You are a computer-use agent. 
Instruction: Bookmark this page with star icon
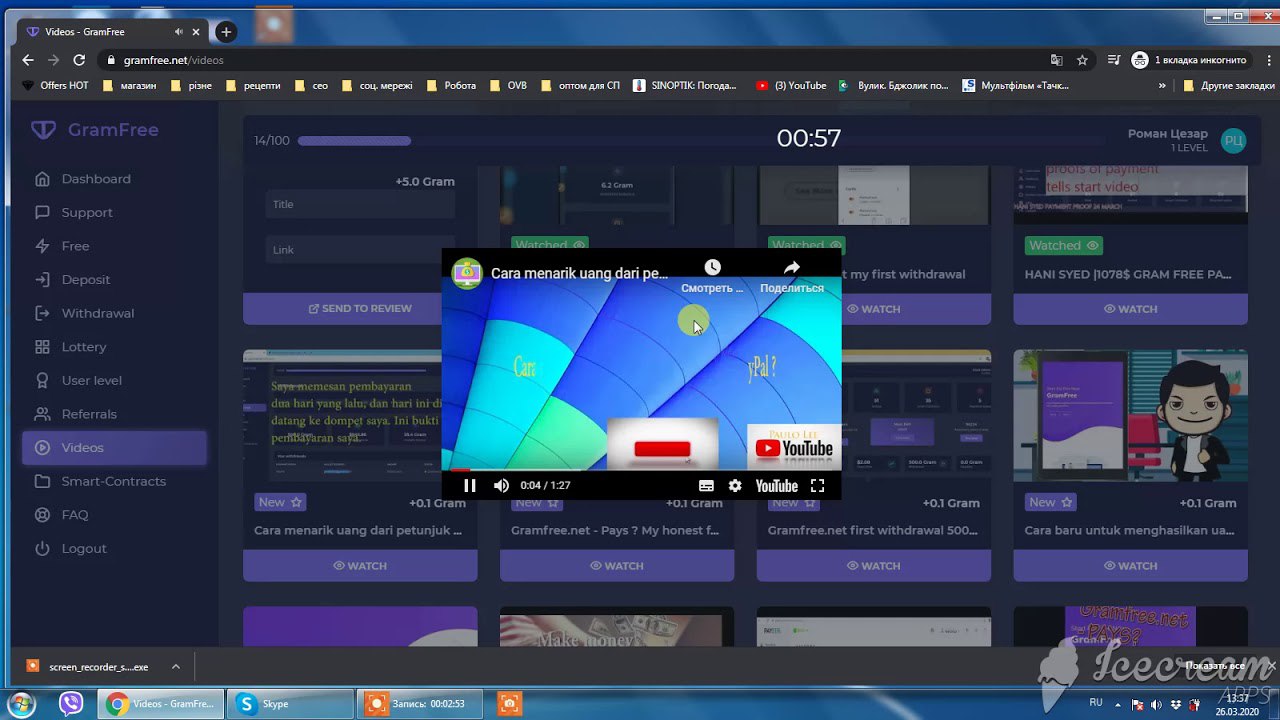1082,60
